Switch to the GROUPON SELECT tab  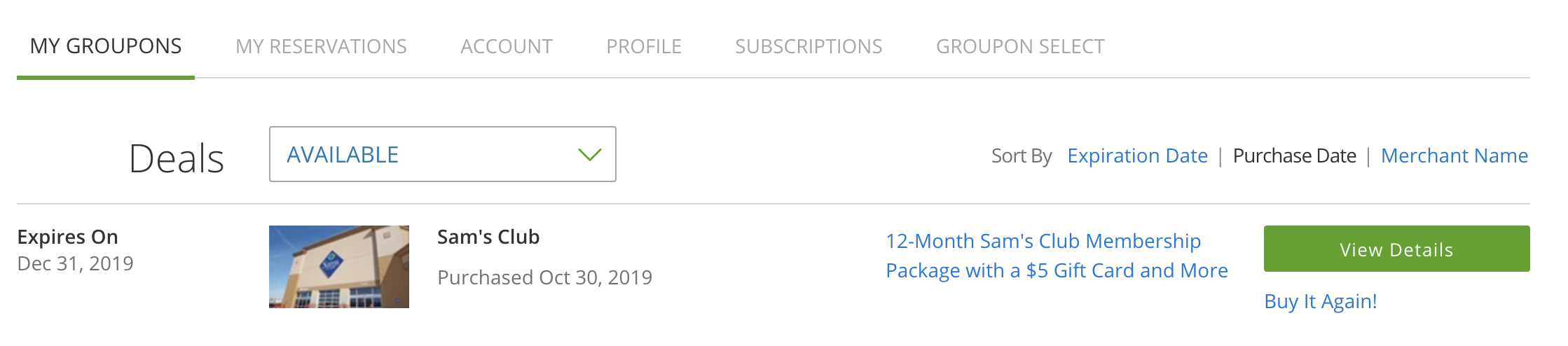tap(1019, 46)
